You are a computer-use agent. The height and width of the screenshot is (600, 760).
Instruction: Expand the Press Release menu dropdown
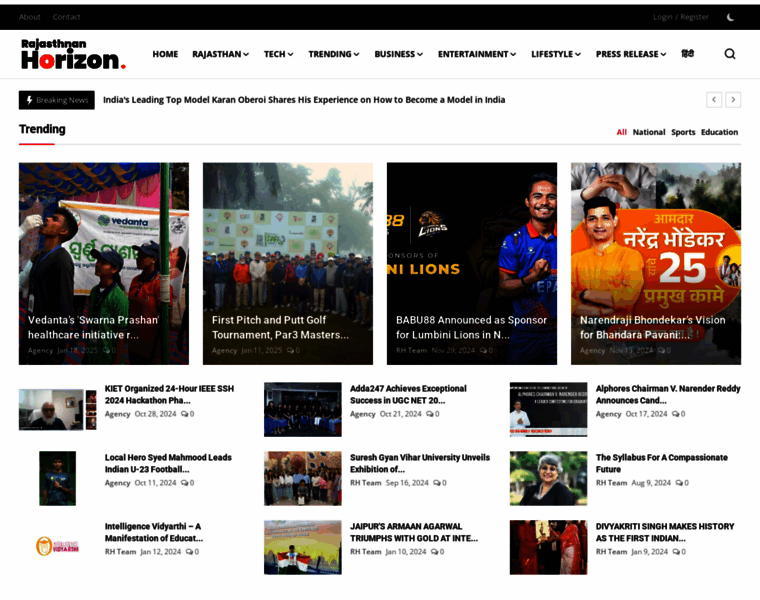click(631, 54)
